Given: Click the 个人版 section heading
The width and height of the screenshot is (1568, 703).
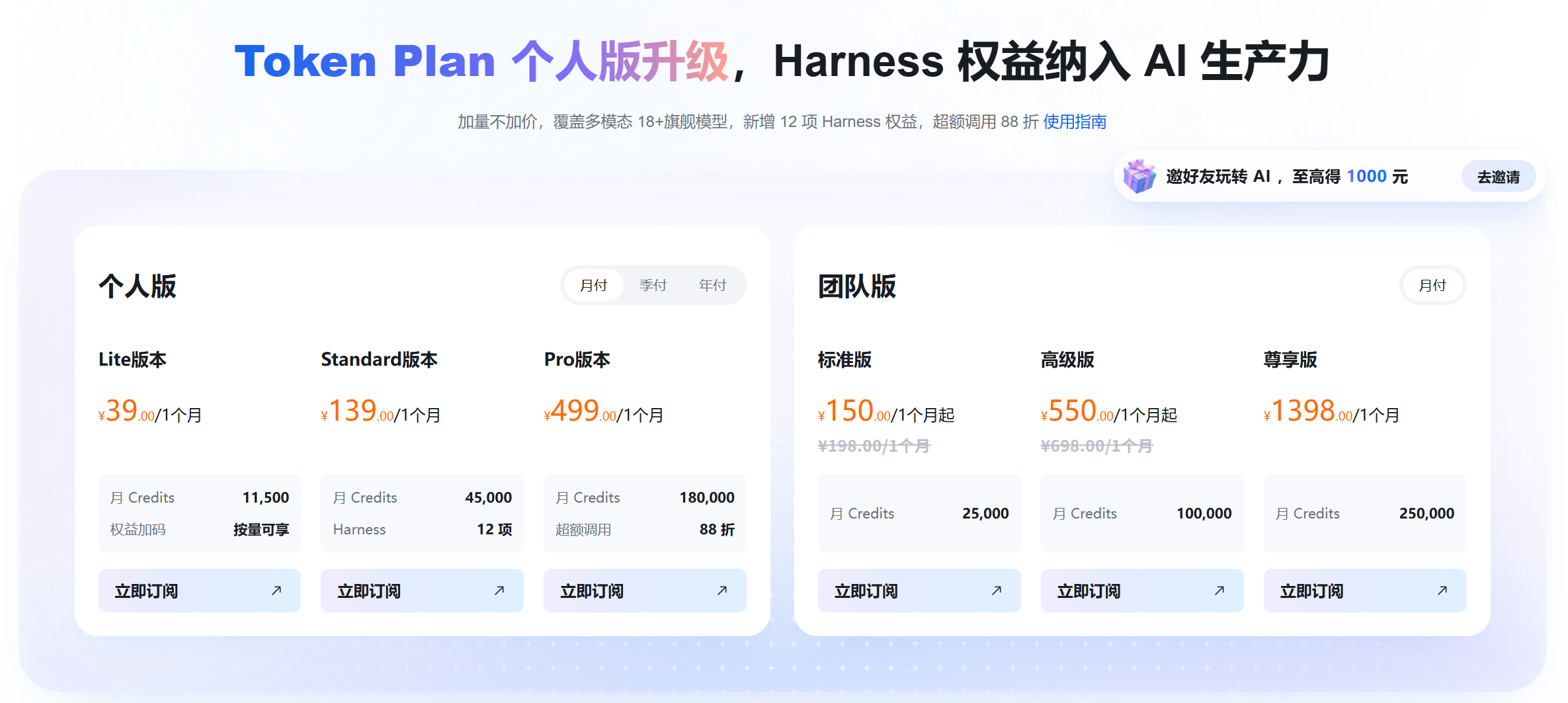Looking at the screenshot, I should 138,286.
